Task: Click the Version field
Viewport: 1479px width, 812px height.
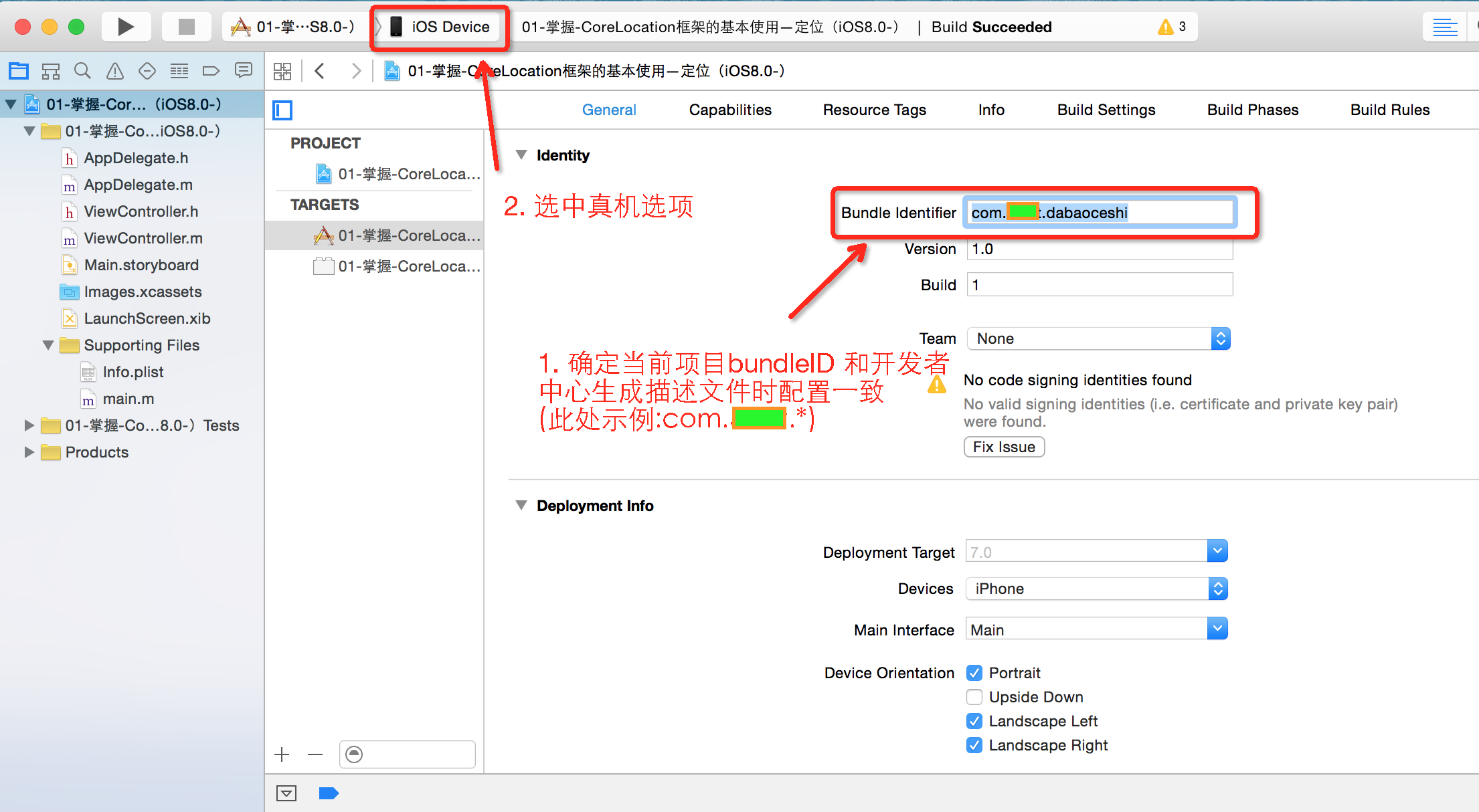Action: tap(1100, 249)
